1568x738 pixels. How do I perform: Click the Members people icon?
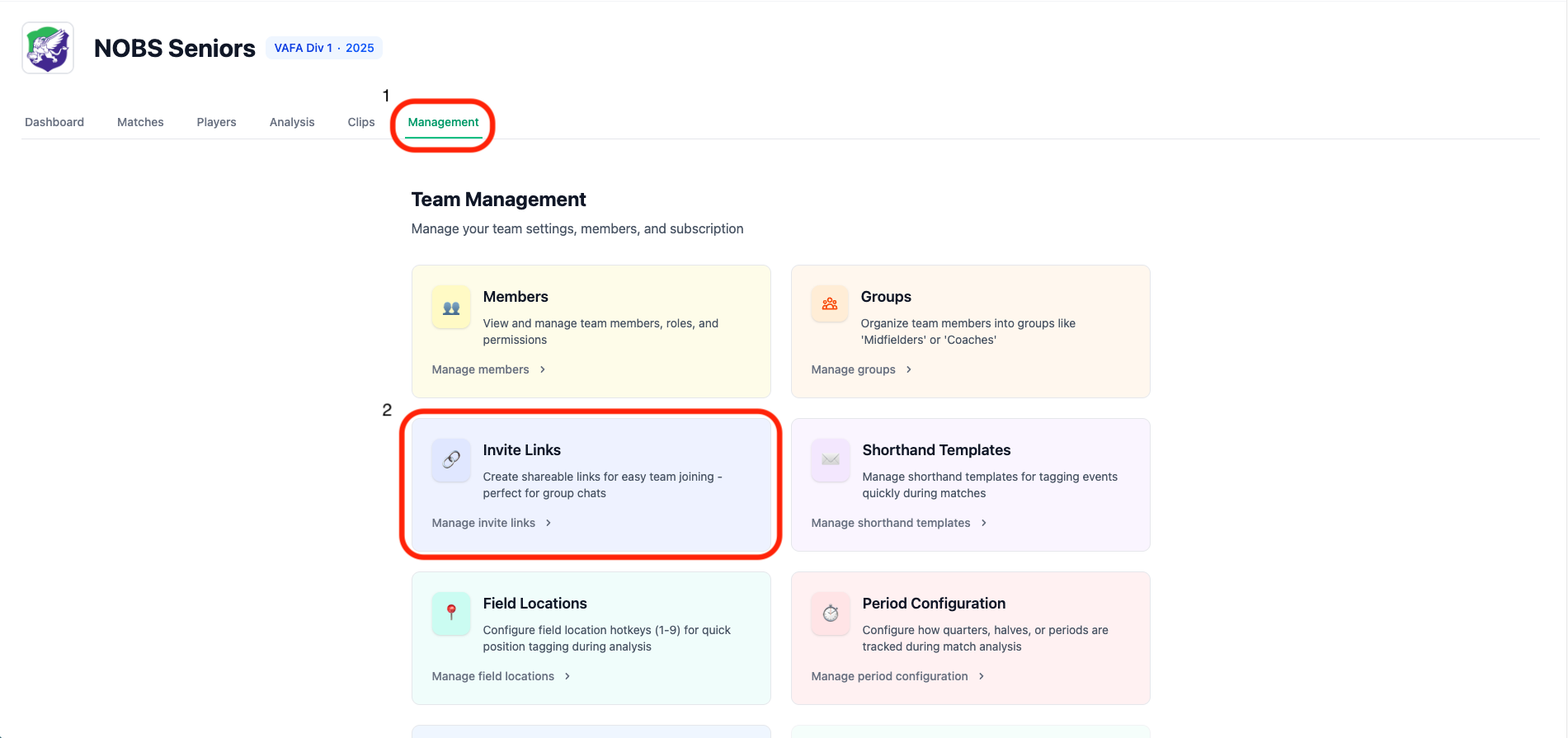pyautogui.click(x=451, y=308)
